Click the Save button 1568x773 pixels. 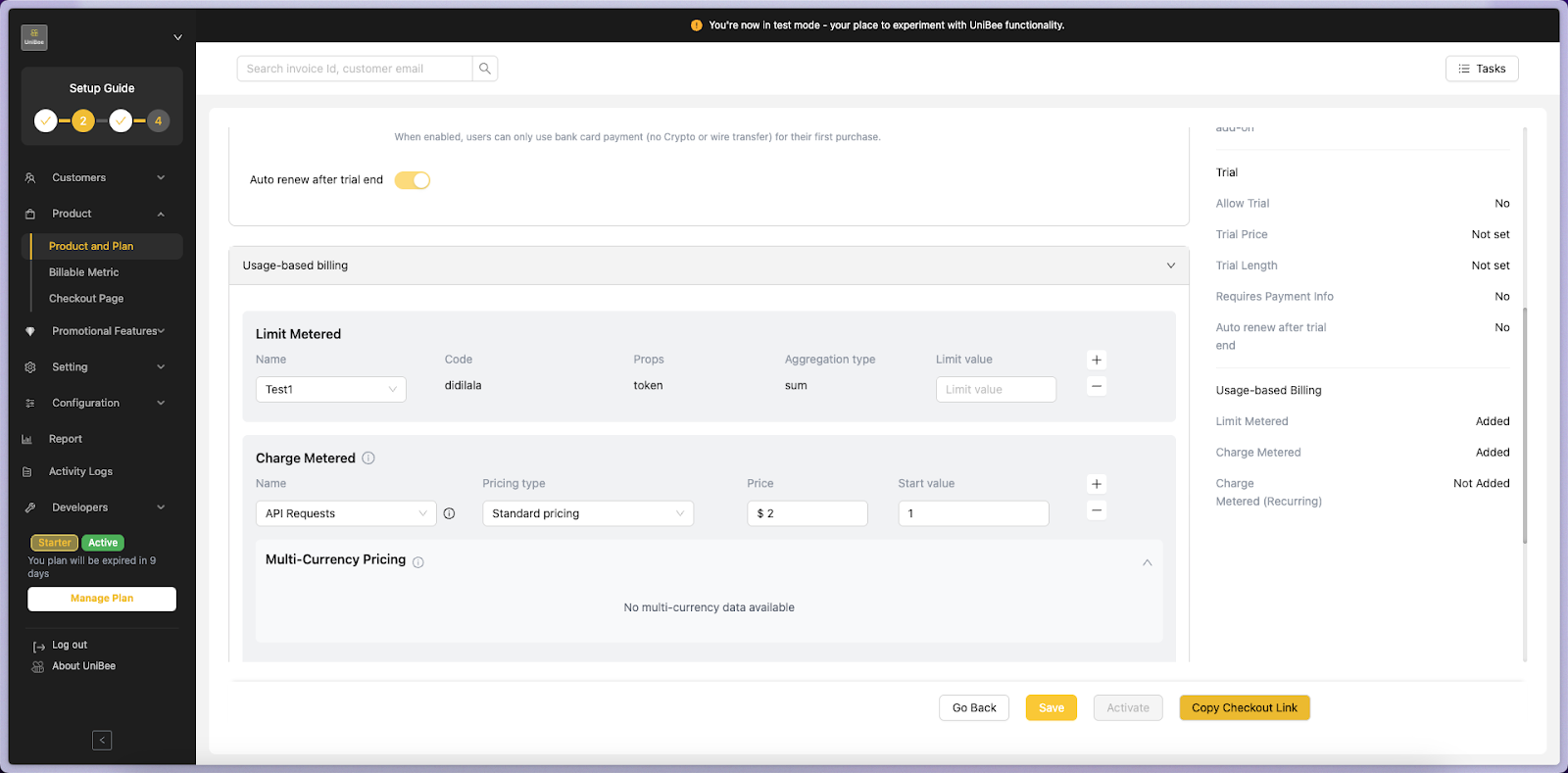(x=1052, y=707)
